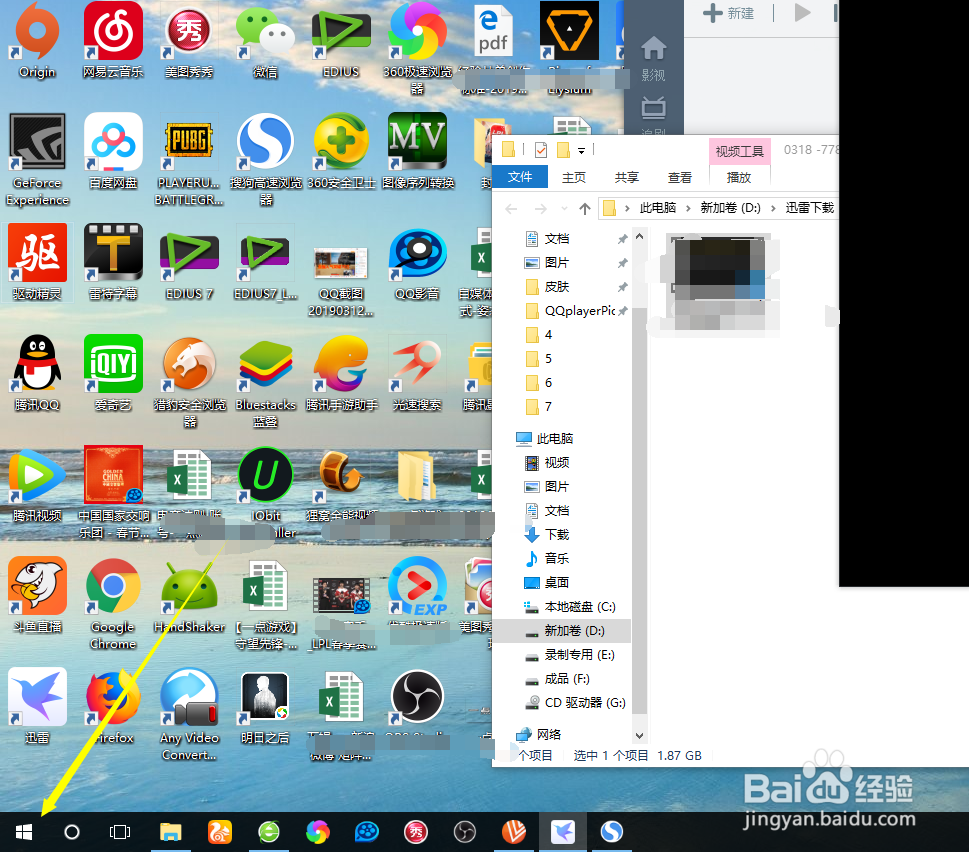
Task: Open Task View on the taskbar
Action: coord(120,832)
